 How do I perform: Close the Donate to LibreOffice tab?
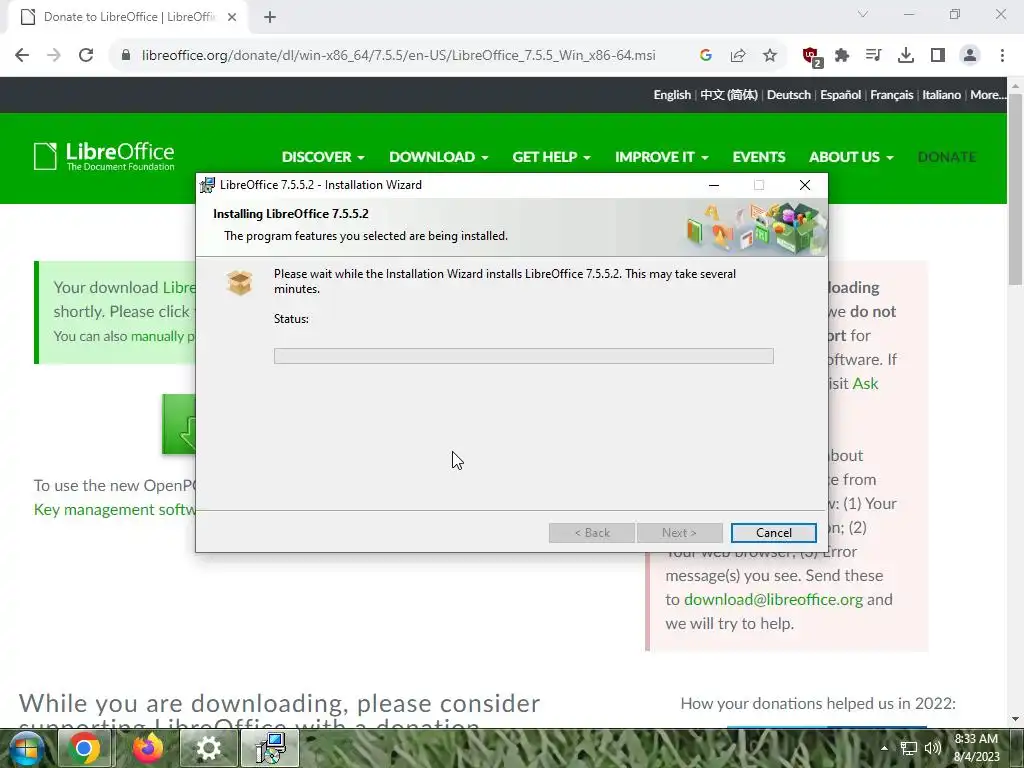click(x=232, y=17)
